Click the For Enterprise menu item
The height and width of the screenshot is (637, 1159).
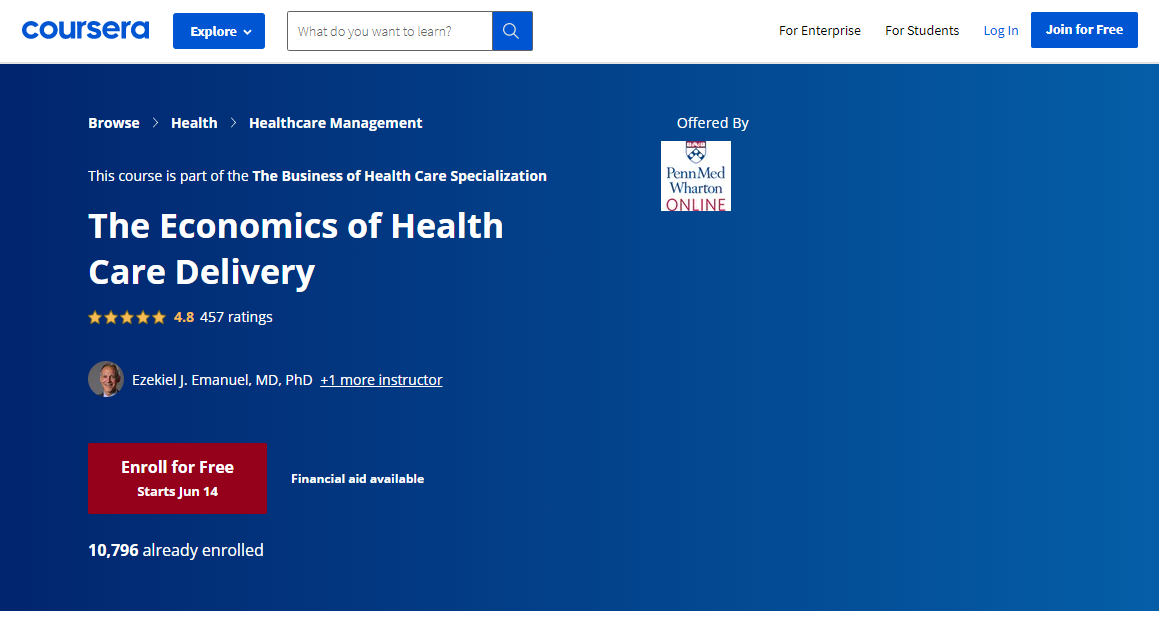pyautogui.click(x=819, y=30)
